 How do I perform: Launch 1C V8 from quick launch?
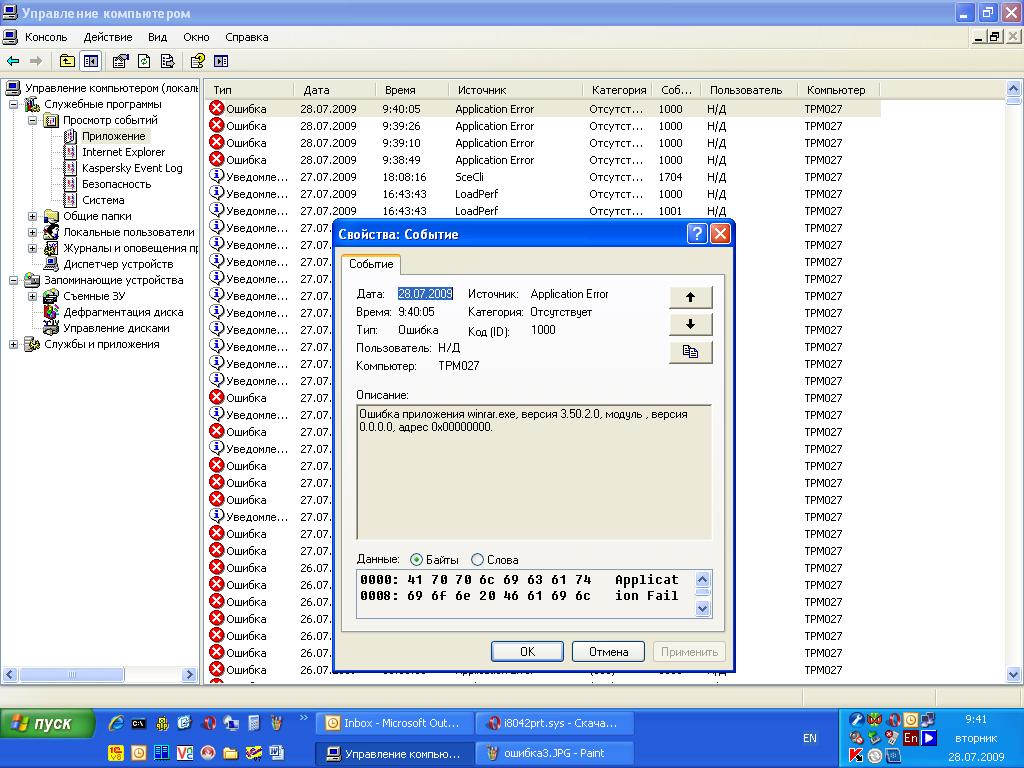tap(116, 753)
